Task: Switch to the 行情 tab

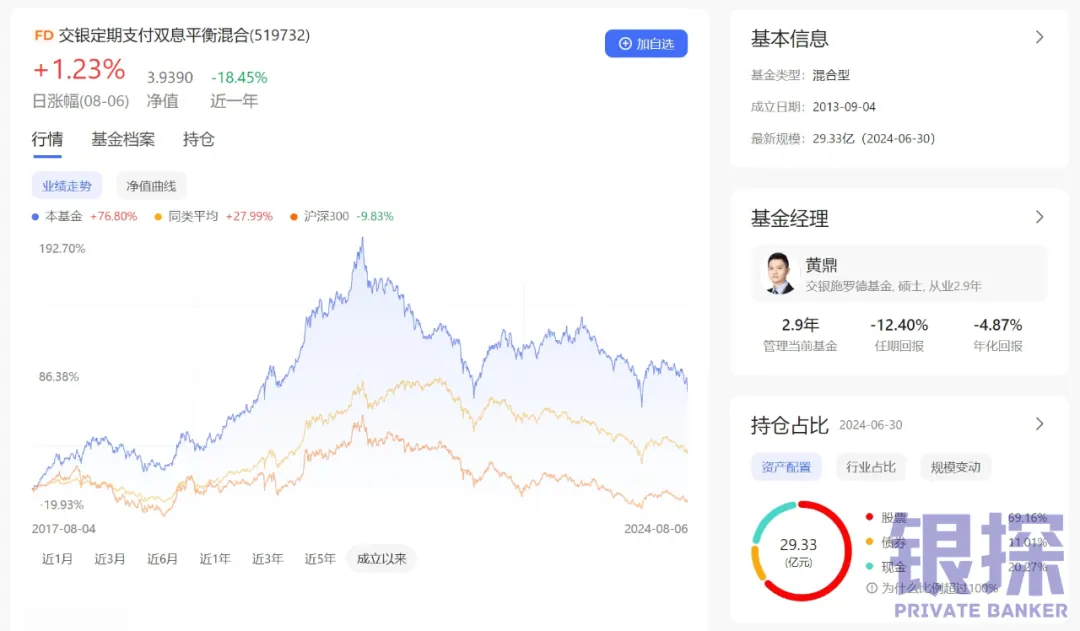Action: pos(48,139)
